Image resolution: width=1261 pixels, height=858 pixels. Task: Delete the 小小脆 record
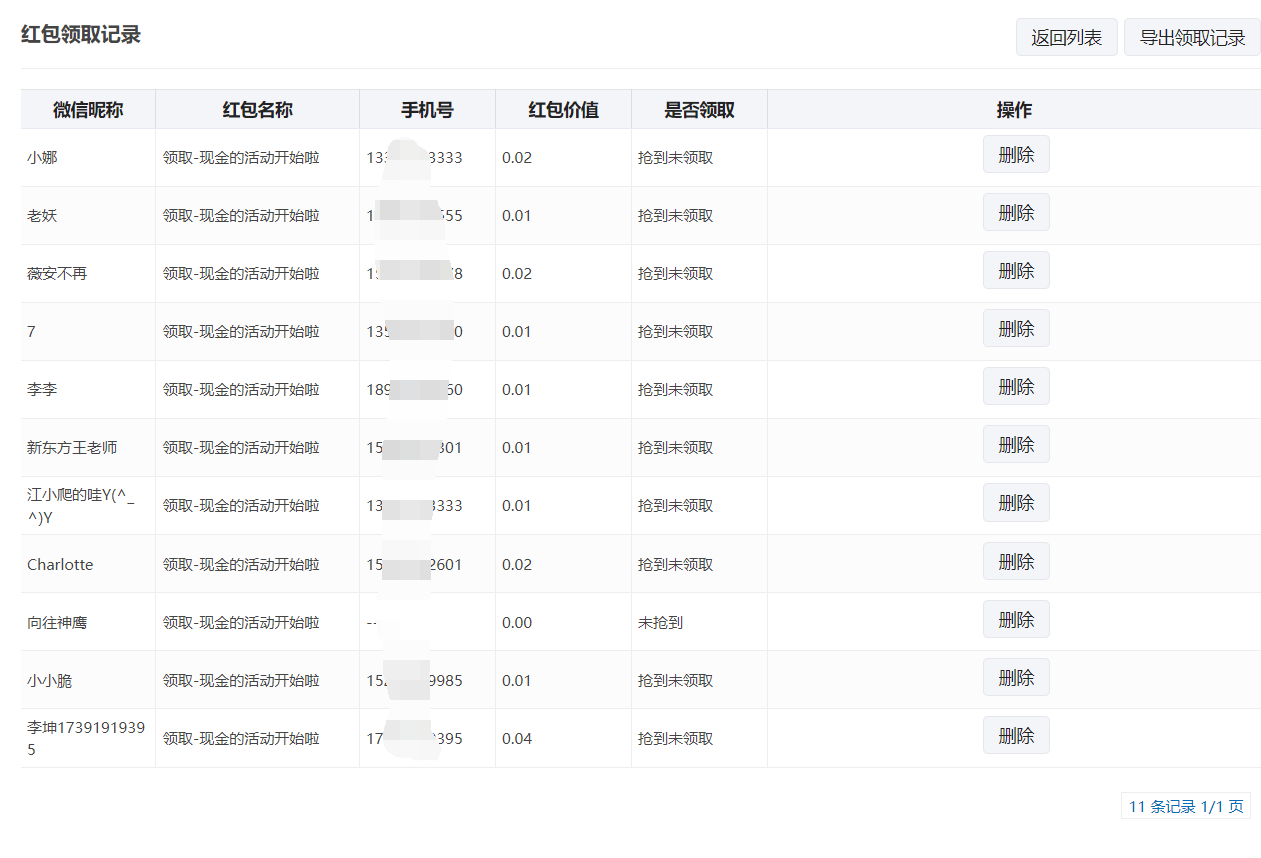click(x=1016, y=678)
